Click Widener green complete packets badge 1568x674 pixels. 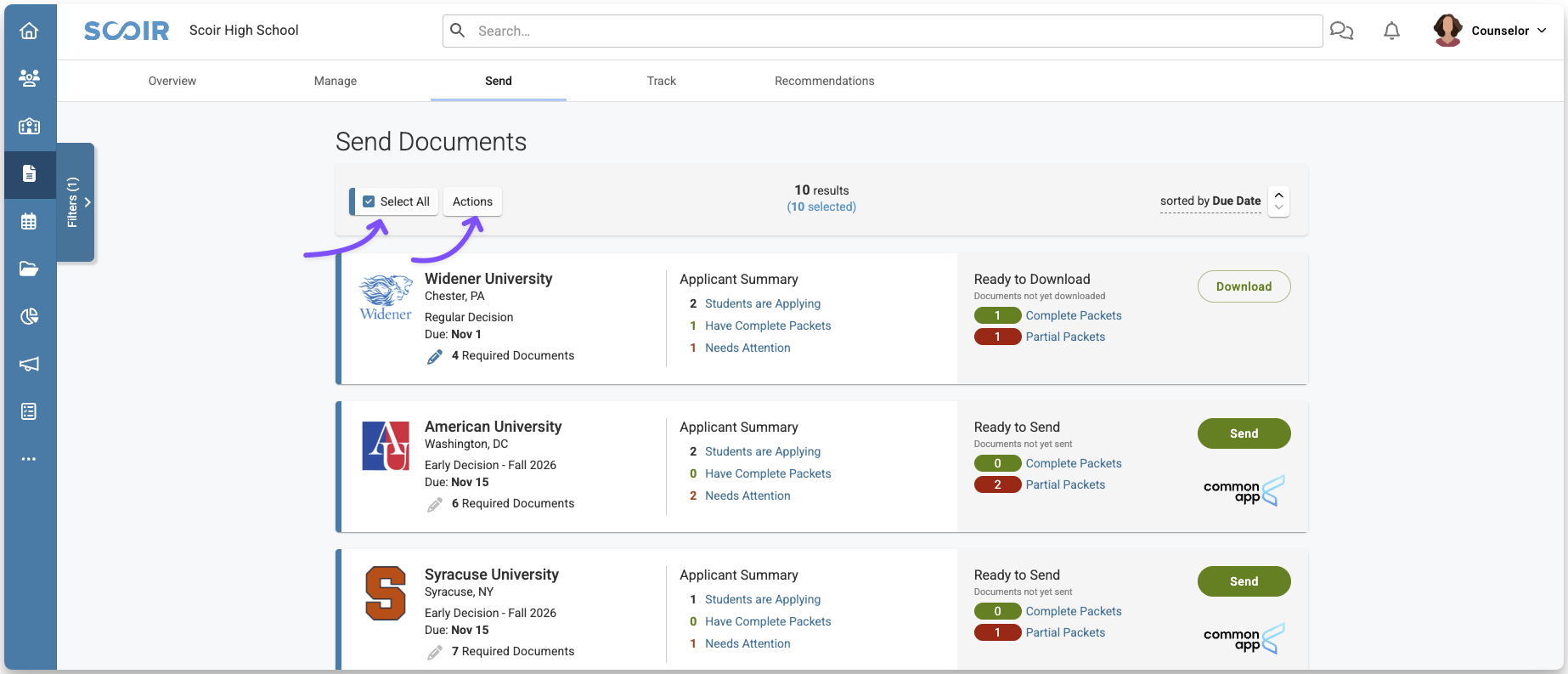(x=997, y=315)
